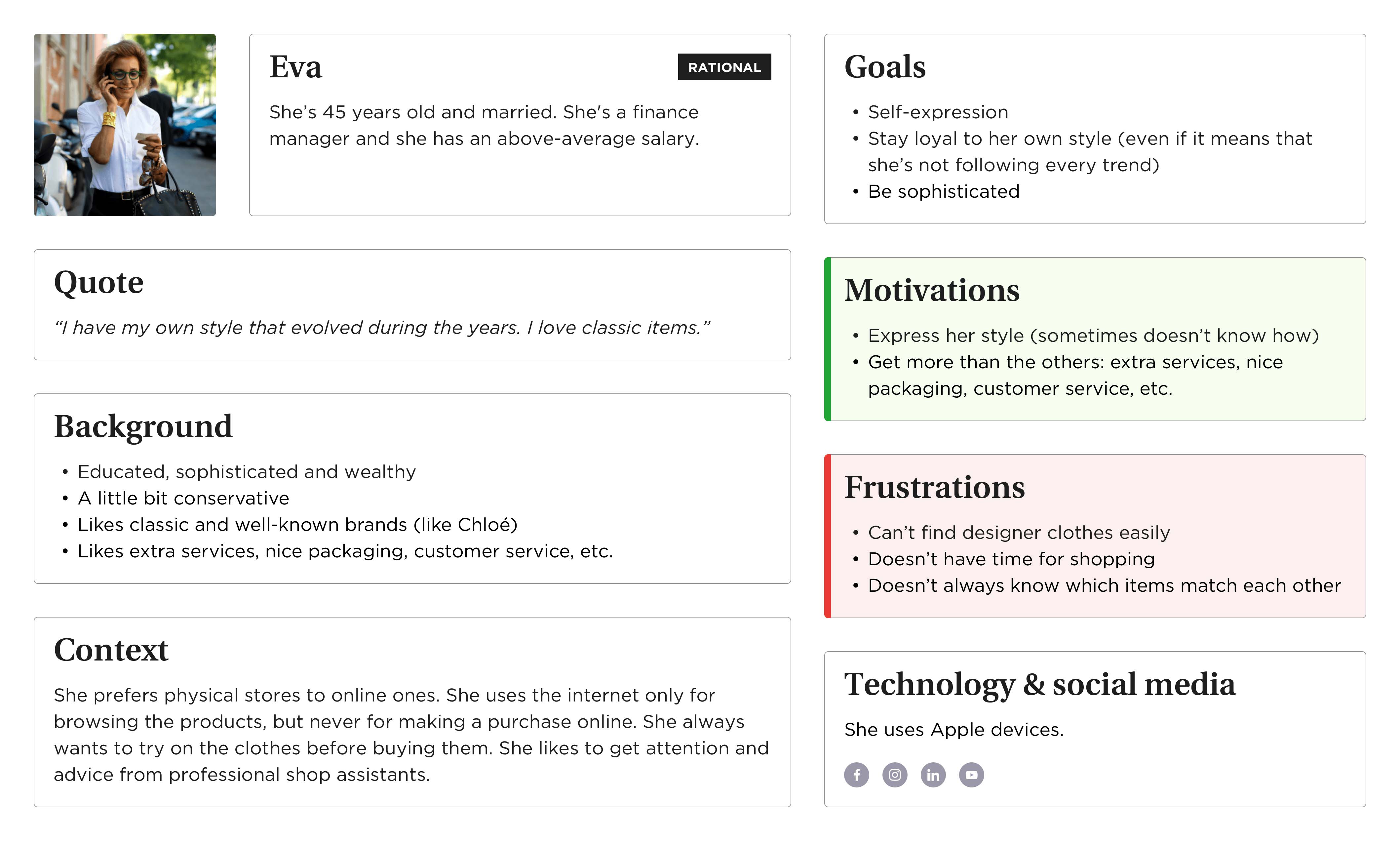Click the RATIONAL persona badge
The width and height of the screenshot is (1400, 841).
tap(724, 67)
